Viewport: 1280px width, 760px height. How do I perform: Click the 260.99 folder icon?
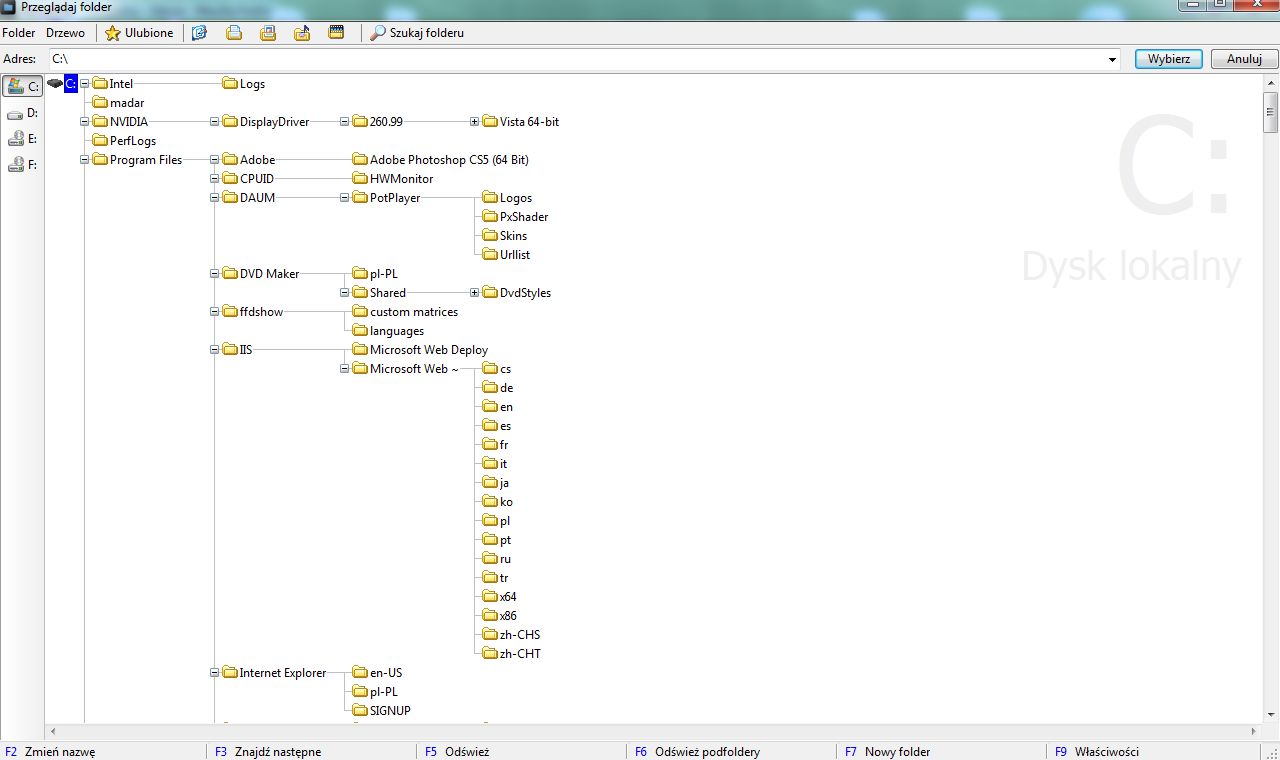coord(360,122)
